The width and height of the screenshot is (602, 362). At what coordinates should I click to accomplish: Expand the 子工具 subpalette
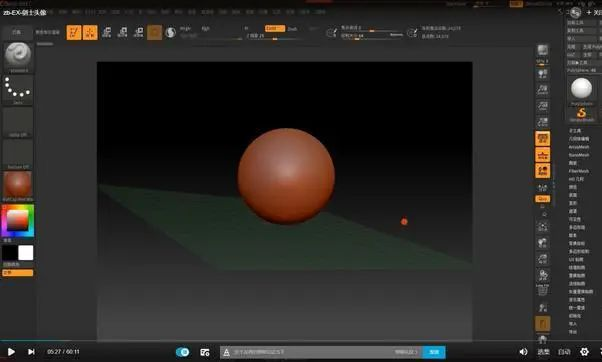574,131
